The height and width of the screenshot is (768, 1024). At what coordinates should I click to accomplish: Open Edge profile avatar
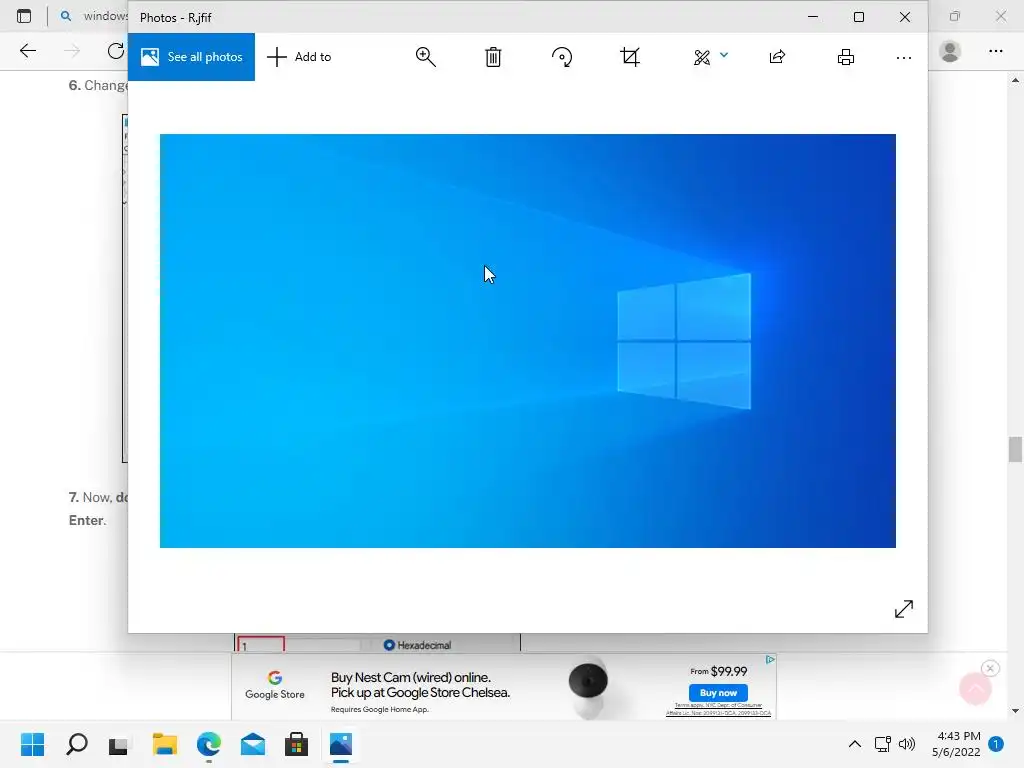click(x=950, y=51)
